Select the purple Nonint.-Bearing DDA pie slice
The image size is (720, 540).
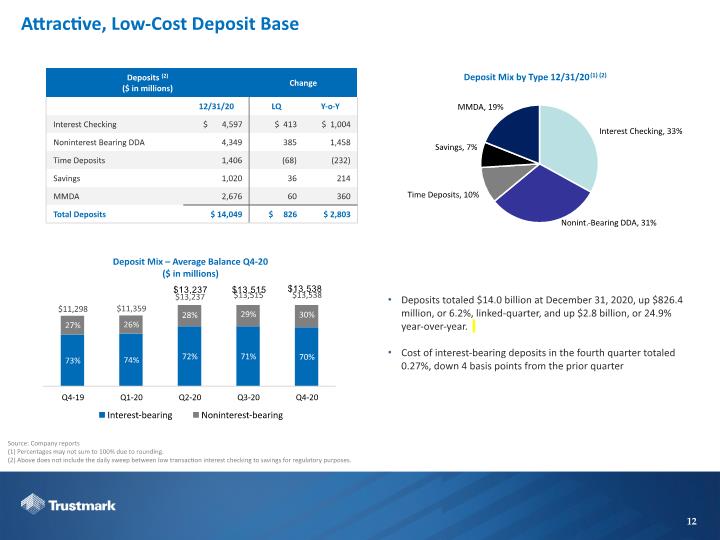point(544,197)
